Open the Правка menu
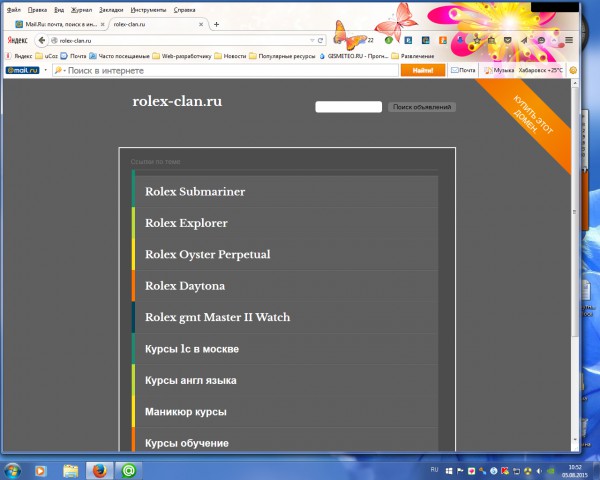The image size is (600, 480). pyautogui.click(x=37, y=10)
